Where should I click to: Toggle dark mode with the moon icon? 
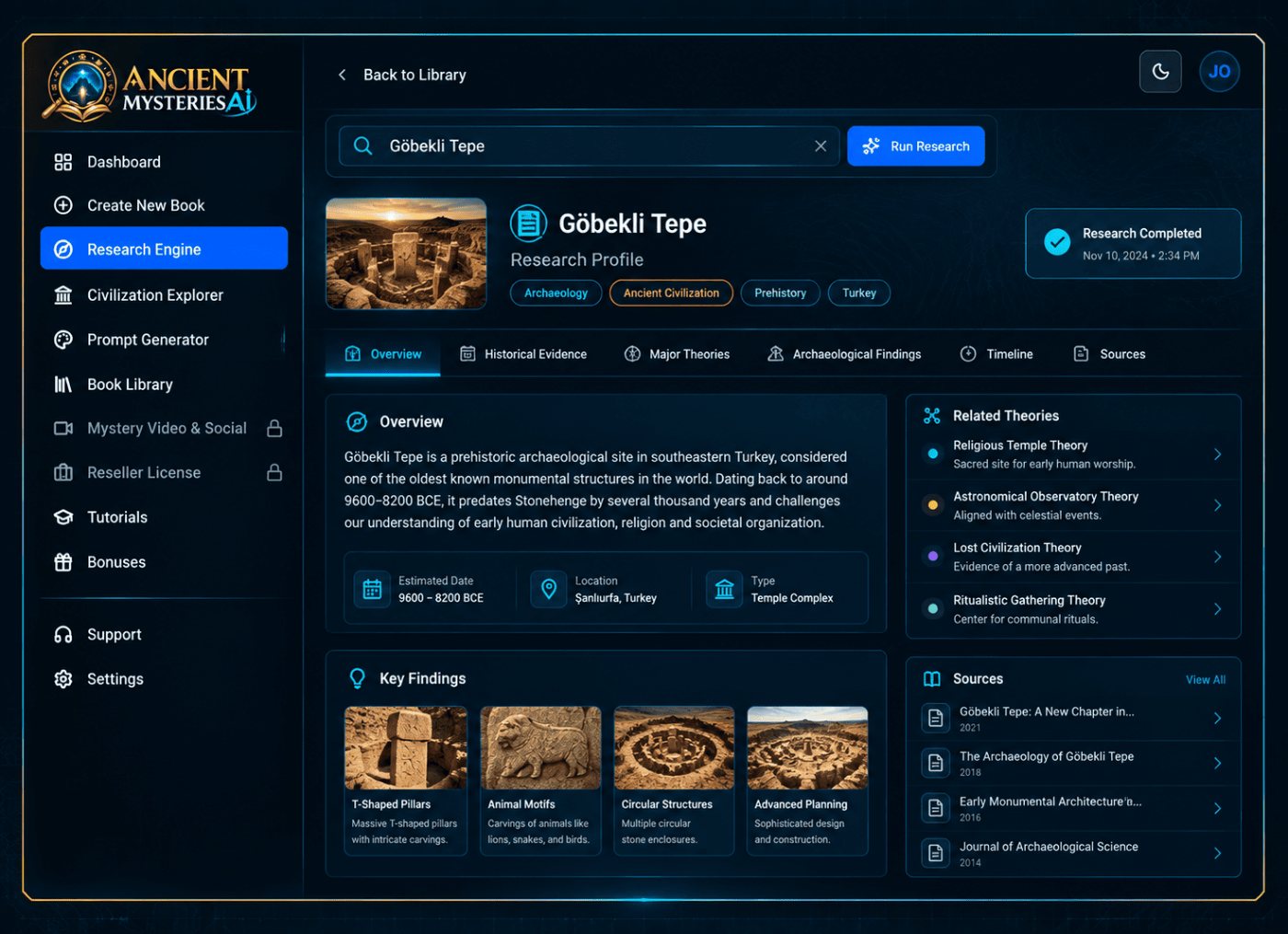tap(1160, 72)
